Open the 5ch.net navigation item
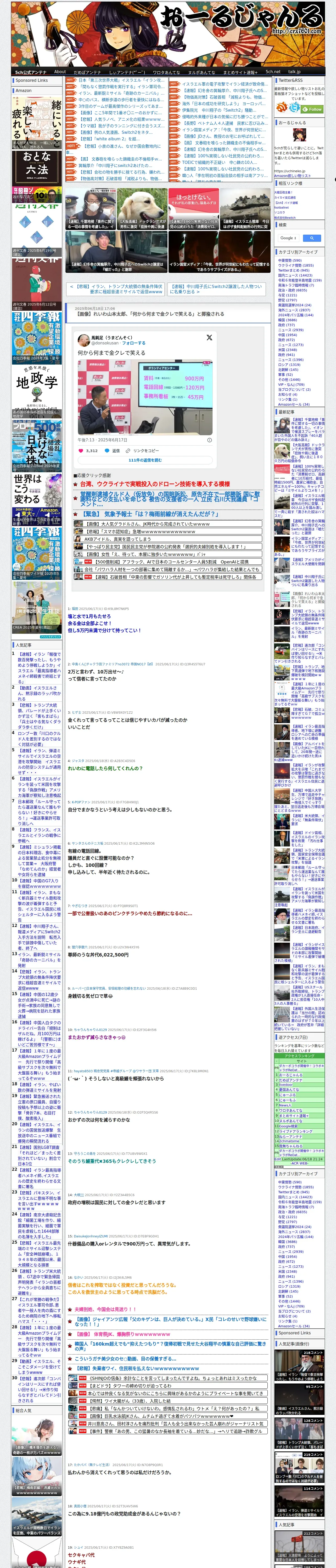 click(273, 72)
